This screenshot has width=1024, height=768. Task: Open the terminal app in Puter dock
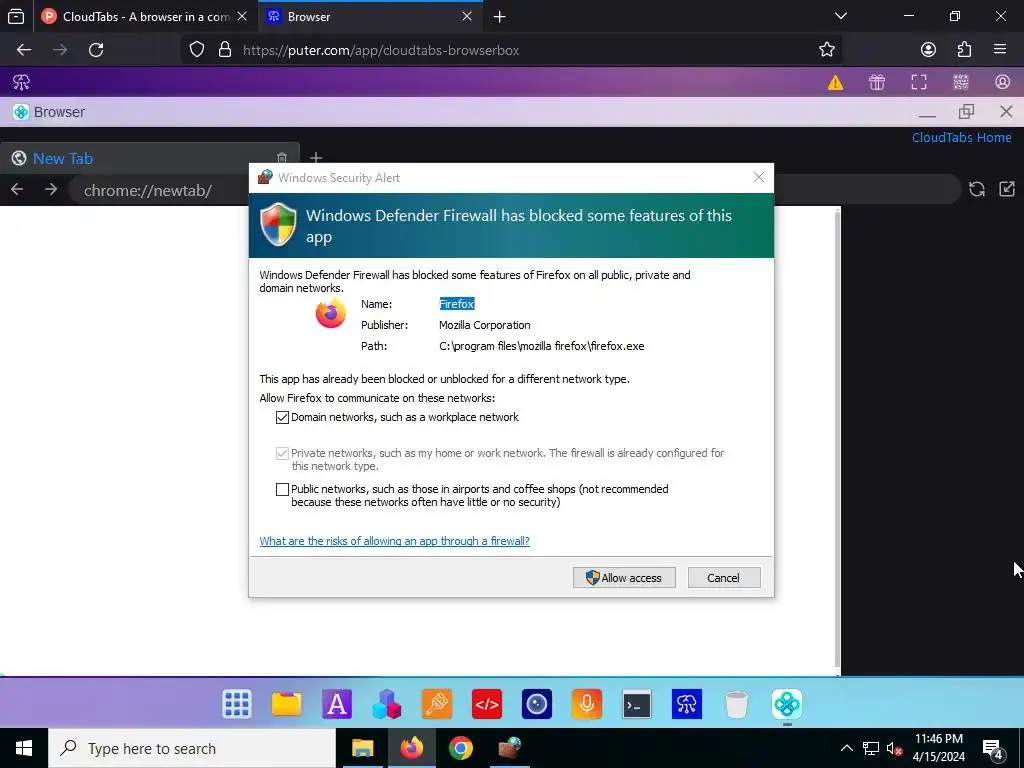[x=637, y=704]
